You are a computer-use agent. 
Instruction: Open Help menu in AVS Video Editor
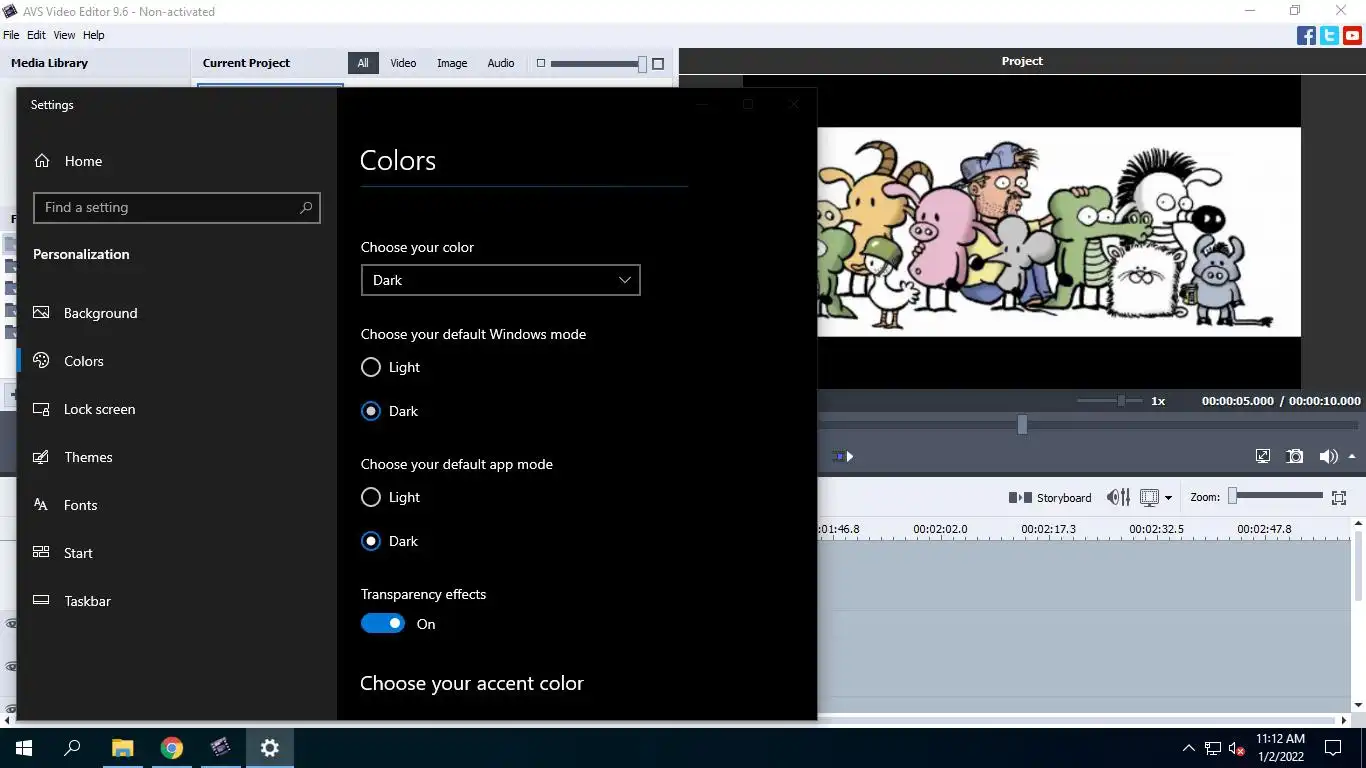pos(93,35)
